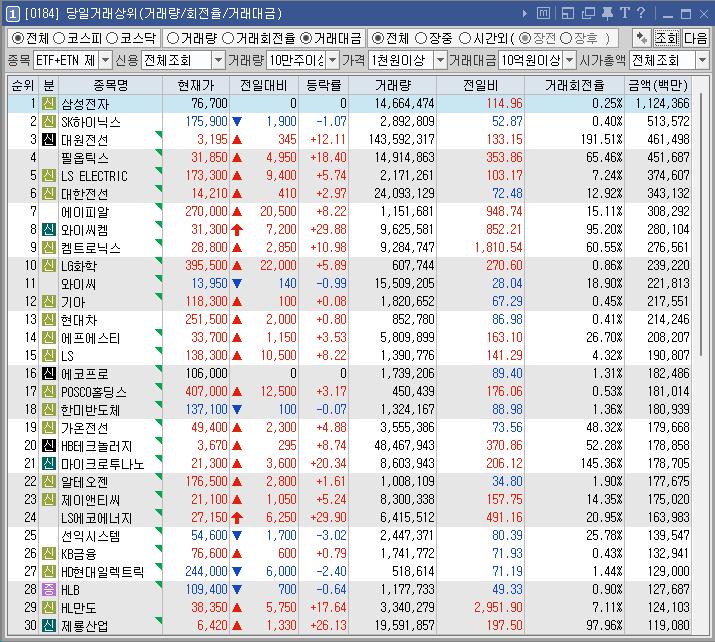Click the two-arrows swap icon beside 조회
The height and width of the screenshot is (642, 715).
pos(642,38)
